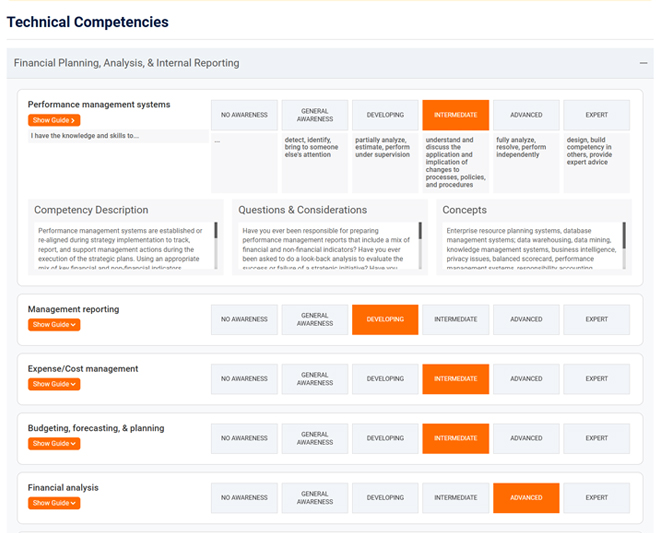The width and height of the screenshot is (660, 533).
Task: Select No Awareness for Performance management systems
Action: [244, 115]
